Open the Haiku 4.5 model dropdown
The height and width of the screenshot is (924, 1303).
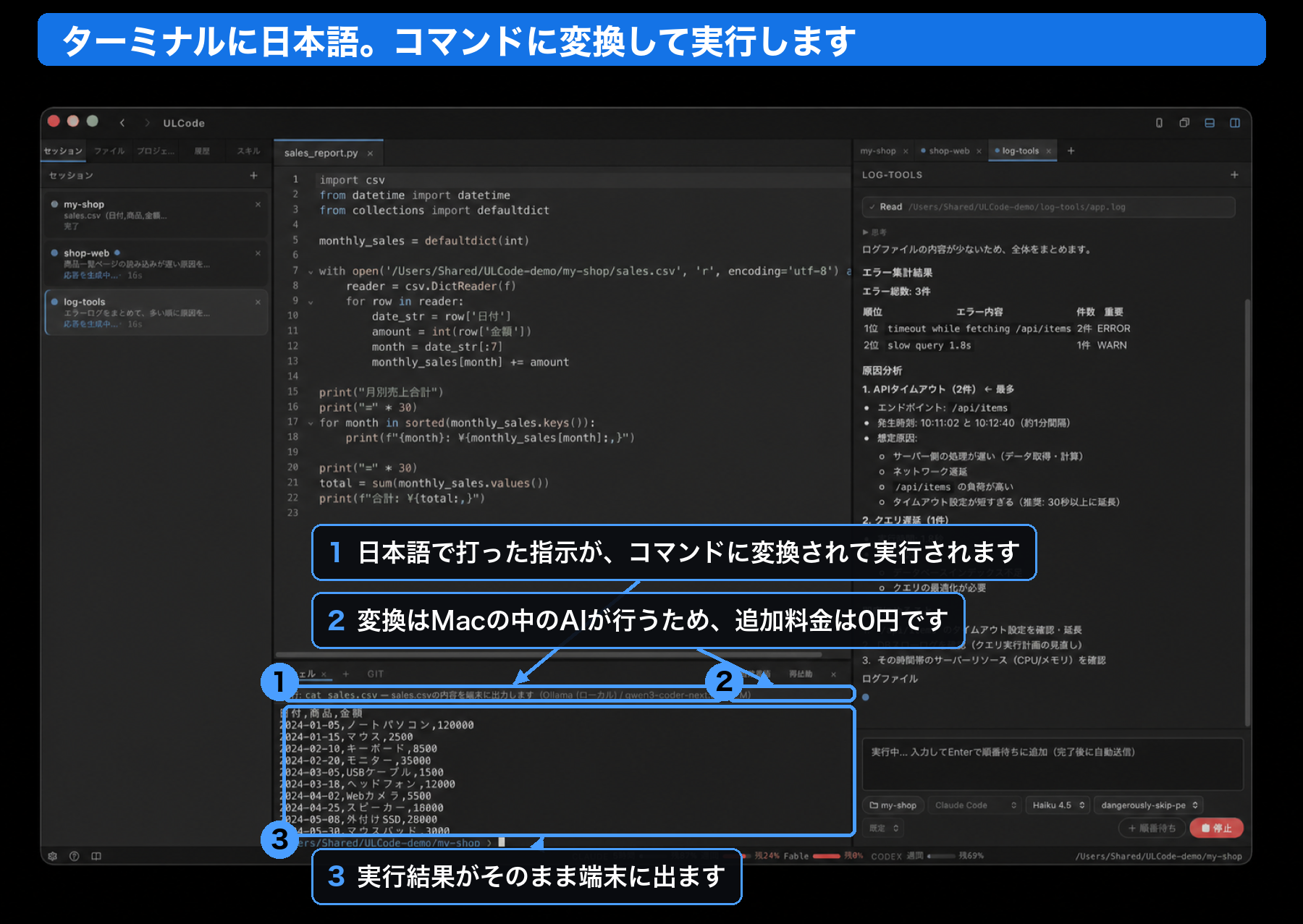pyautogui.click(x=1058, y=805)
